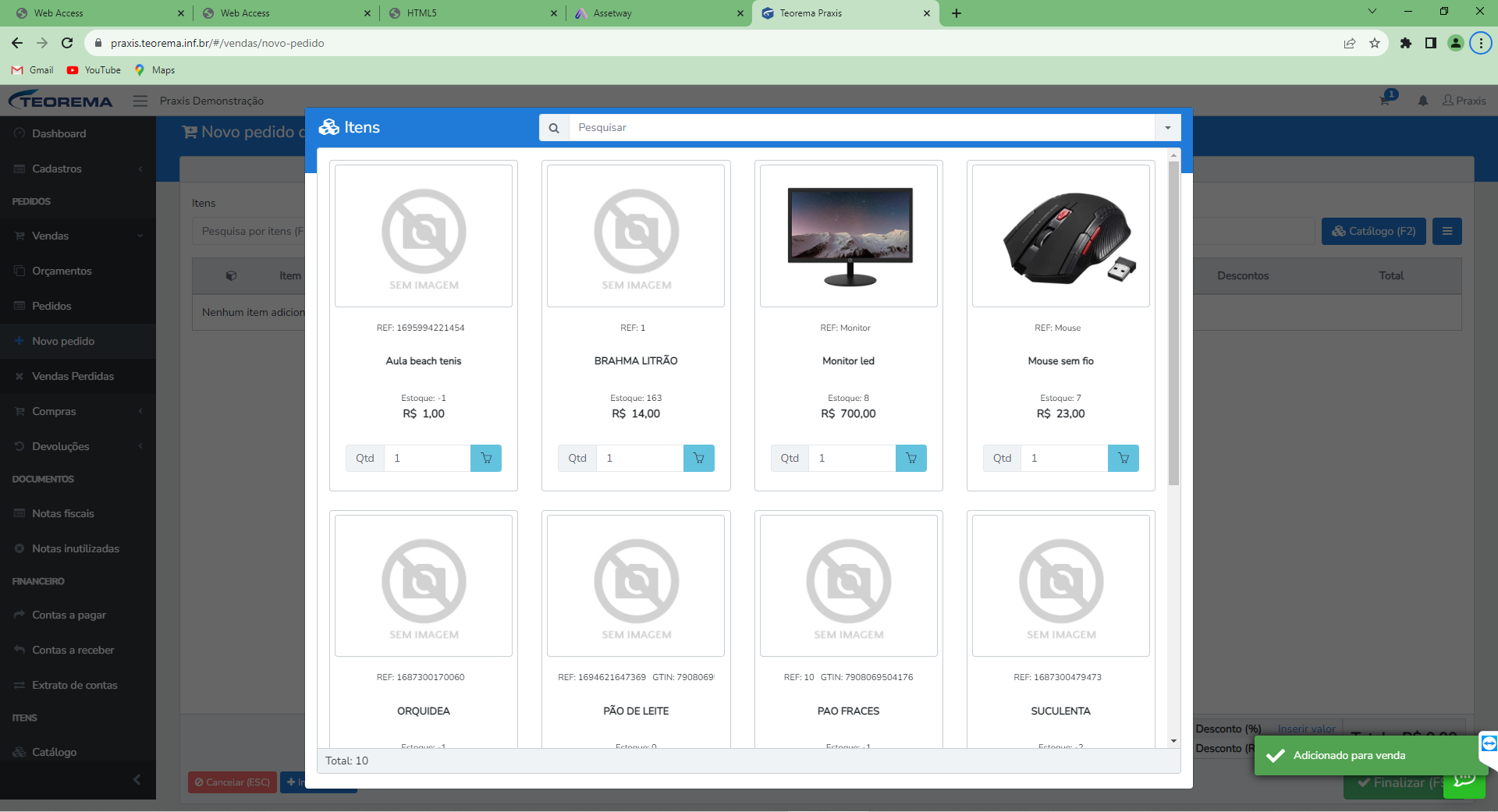Toggle the hamburger sidebar menu

(x=140, y=101)
